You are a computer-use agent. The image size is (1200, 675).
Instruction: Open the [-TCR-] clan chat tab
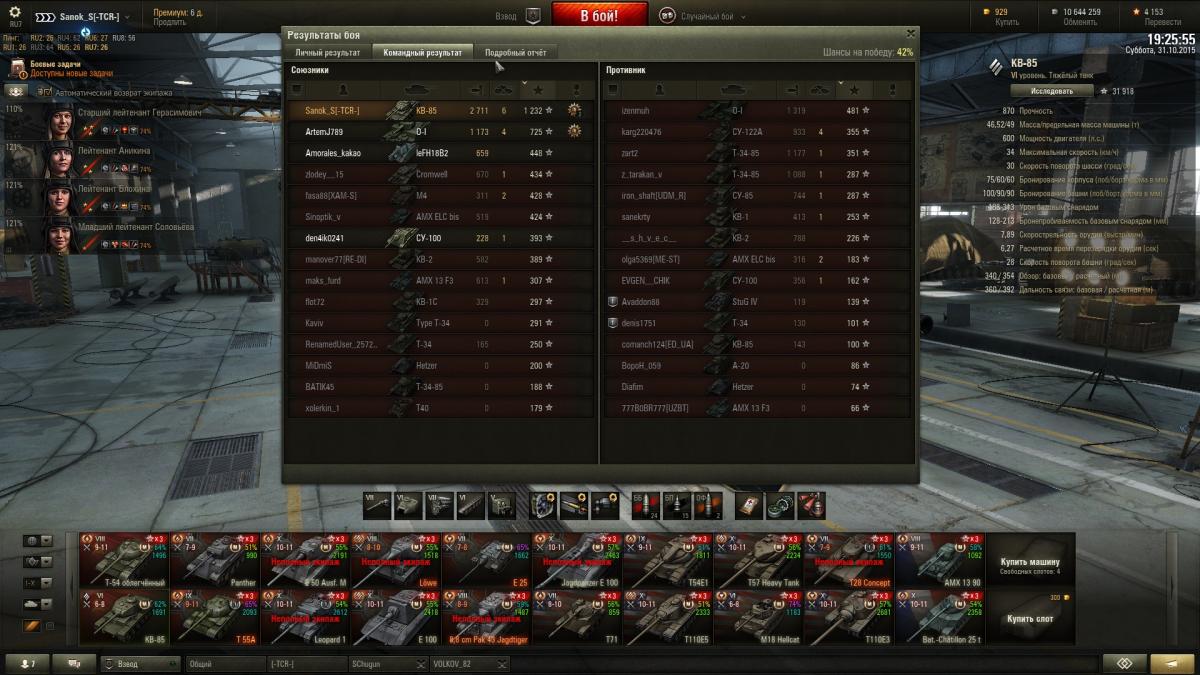point(306,664)
